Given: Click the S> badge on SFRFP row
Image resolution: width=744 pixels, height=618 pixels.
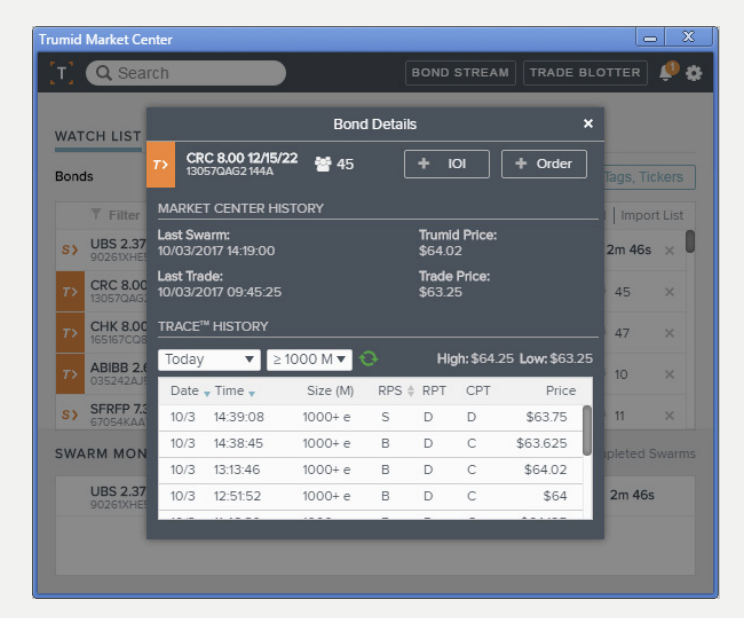Looking at the screenshot, I should click(x=70, y=415).
